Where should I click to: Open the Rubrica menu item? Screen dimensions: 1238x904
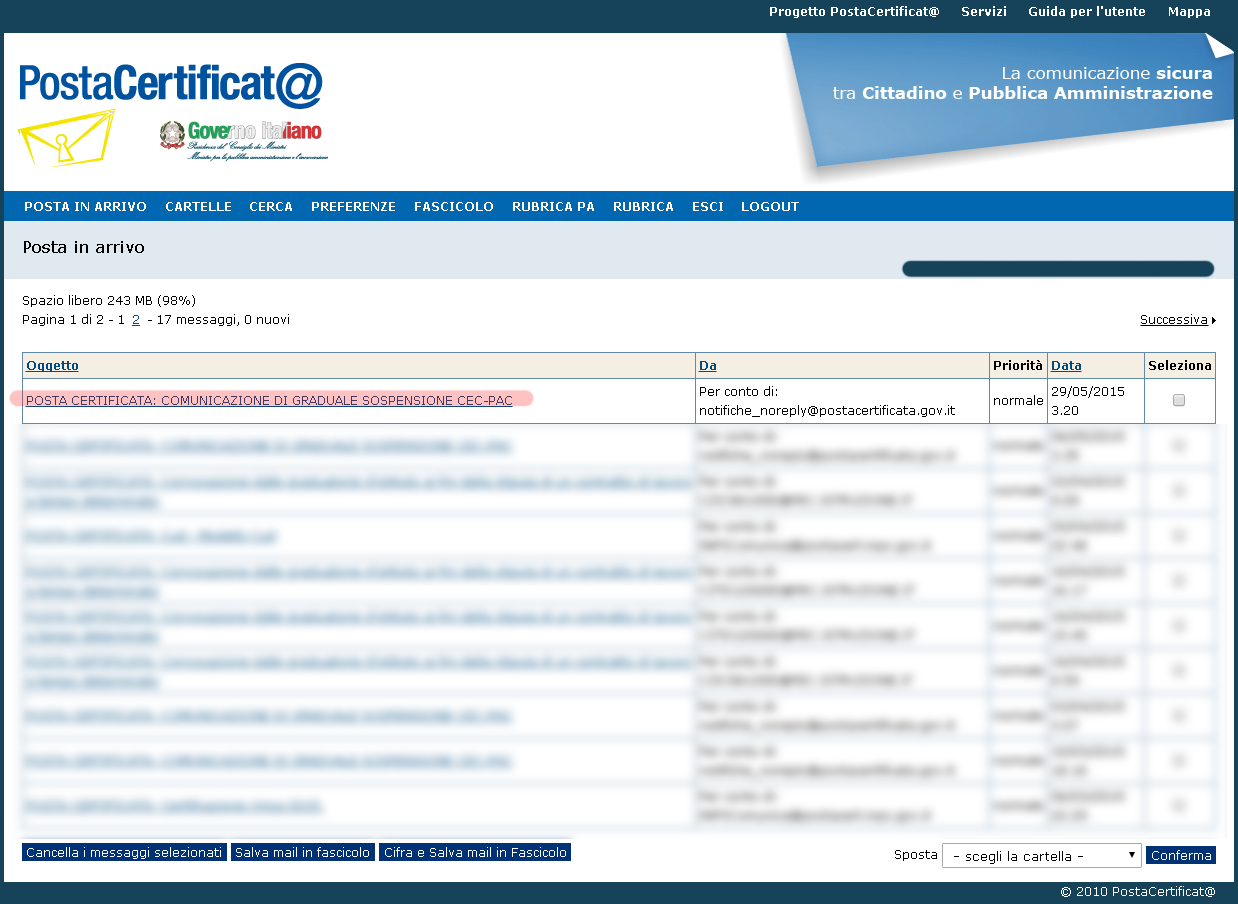pos(643,207)
